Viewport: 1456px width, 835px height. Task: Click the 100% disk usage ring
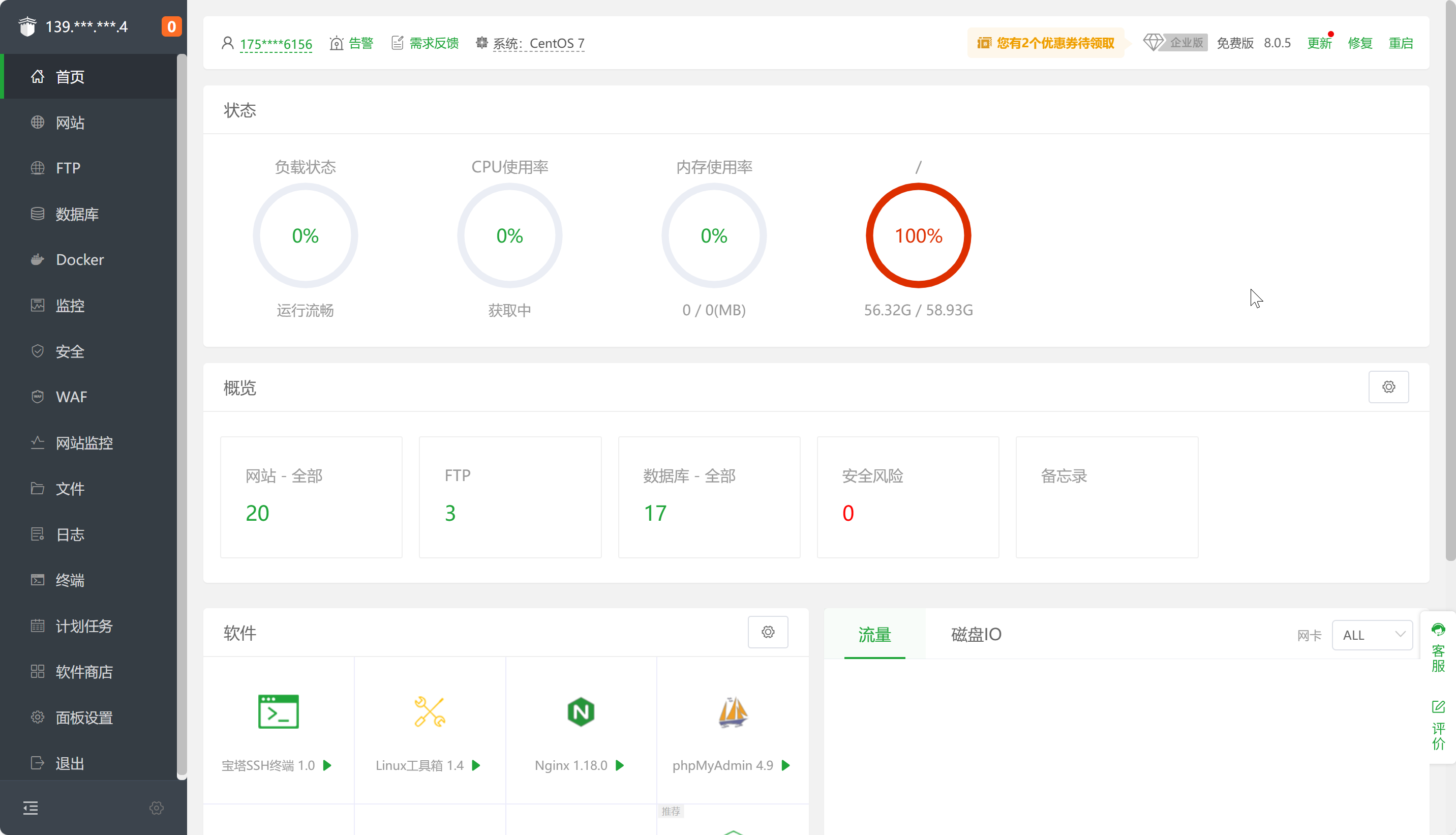click(918, 236)
